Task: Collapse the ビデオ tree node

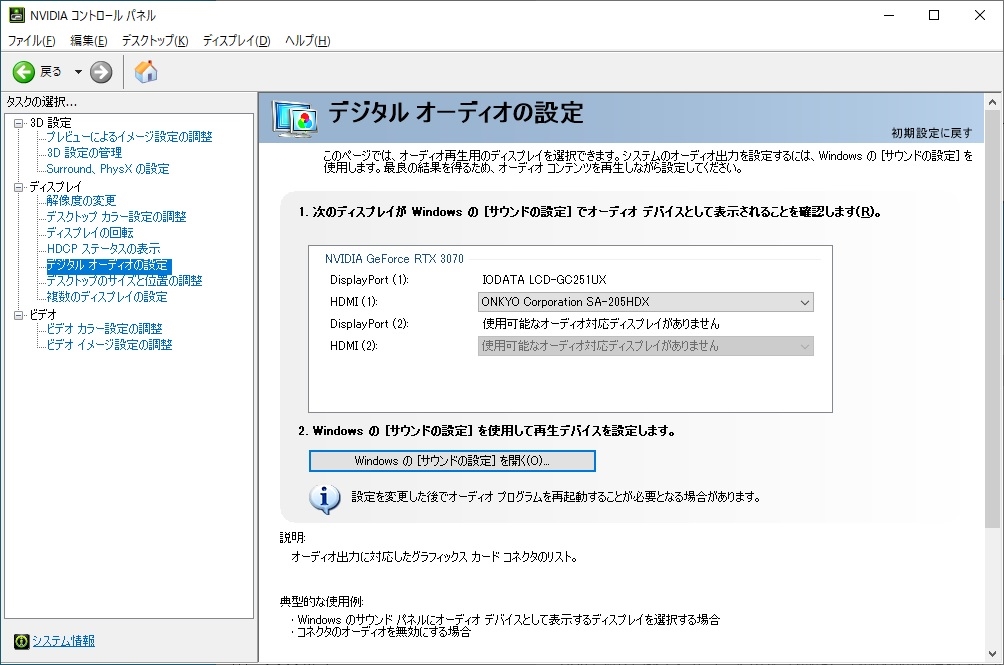Action: tap(19, 315)
